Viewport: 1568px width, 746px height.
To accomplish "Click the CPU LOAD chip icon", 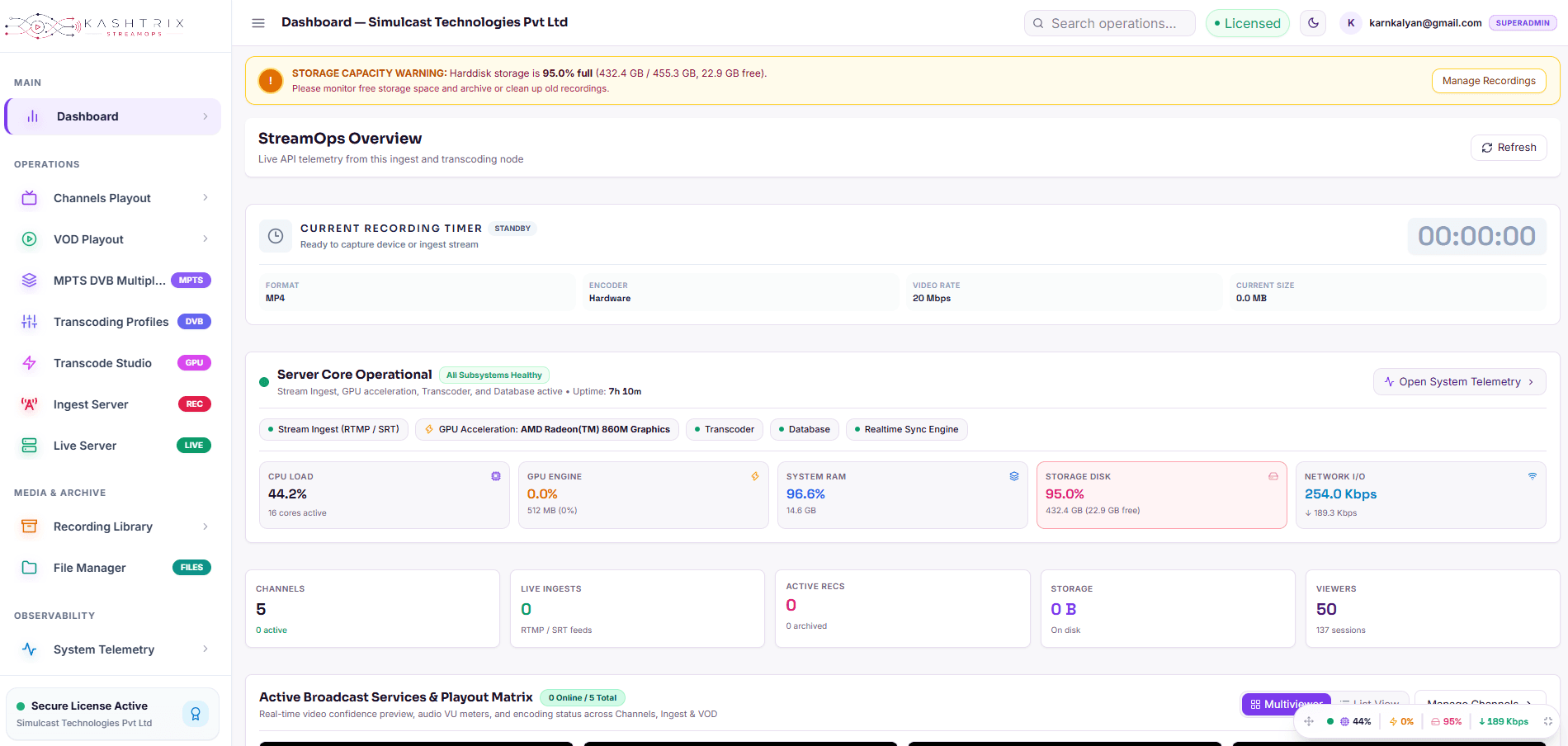I will click(x=496, y=476).
